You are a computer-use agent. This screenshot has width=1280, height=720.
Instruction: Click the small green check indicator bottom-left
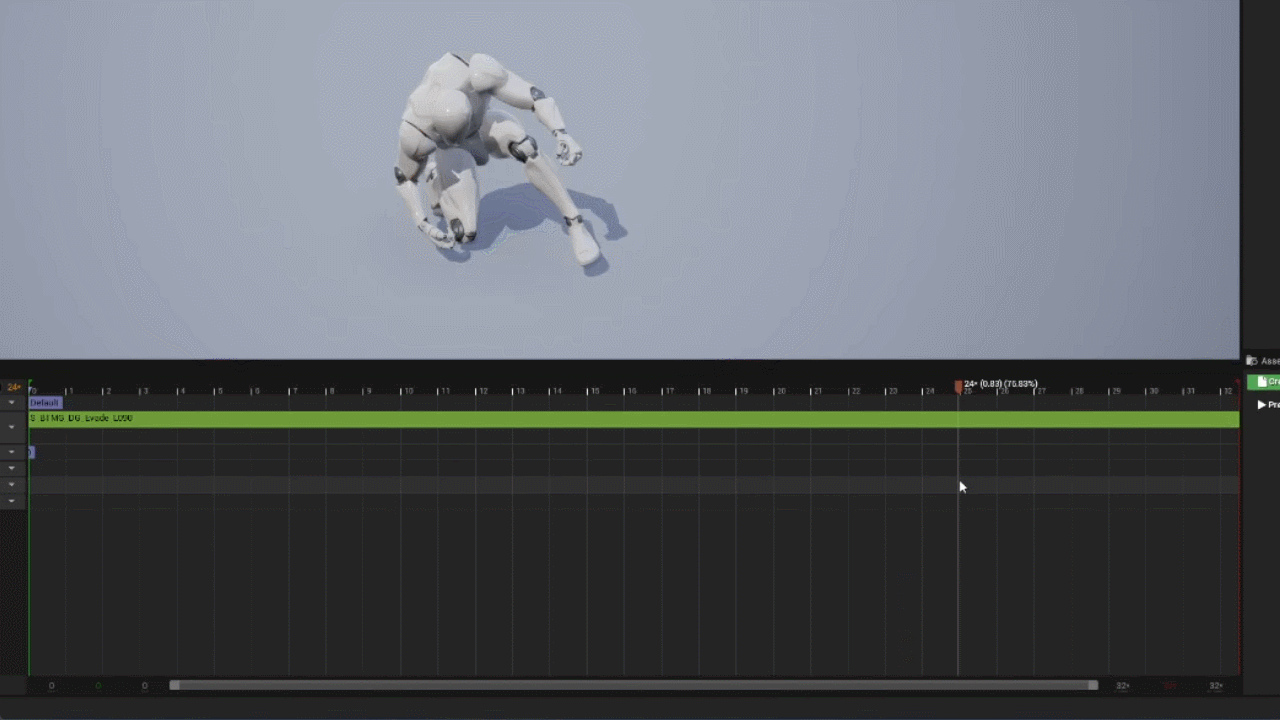(98, 685)
